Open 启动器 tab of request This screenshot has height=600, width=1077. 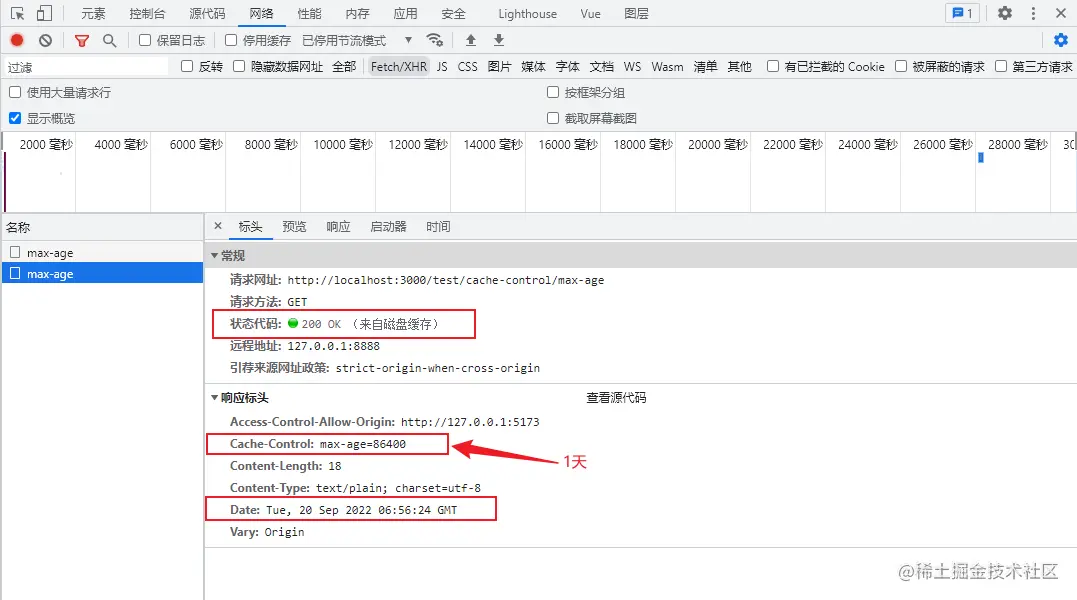pyautogui.click(x=388, y=227)
